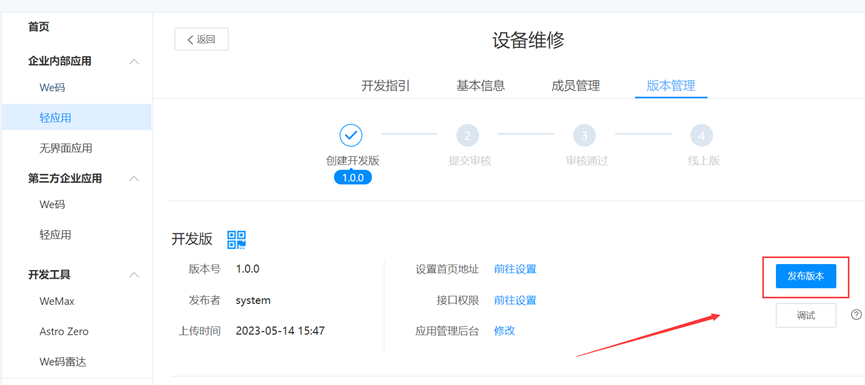Open 首页 in the sidebar
Viewport: 865px width, 385px height.
[x=39, y=26]
